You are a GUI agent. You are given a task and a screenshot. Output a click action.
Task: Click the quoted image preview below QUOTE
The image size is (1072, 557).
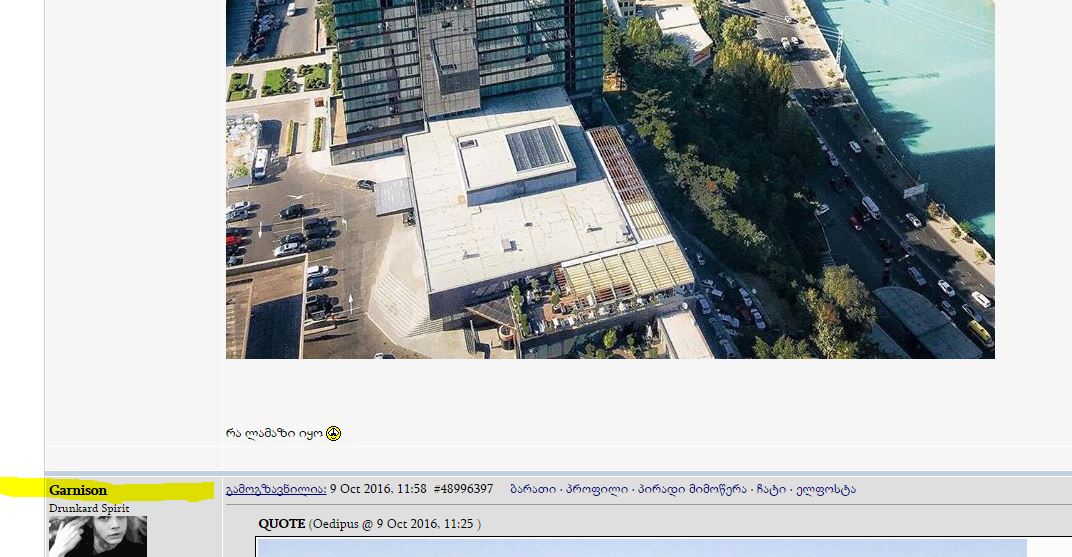tap(641, 547)
